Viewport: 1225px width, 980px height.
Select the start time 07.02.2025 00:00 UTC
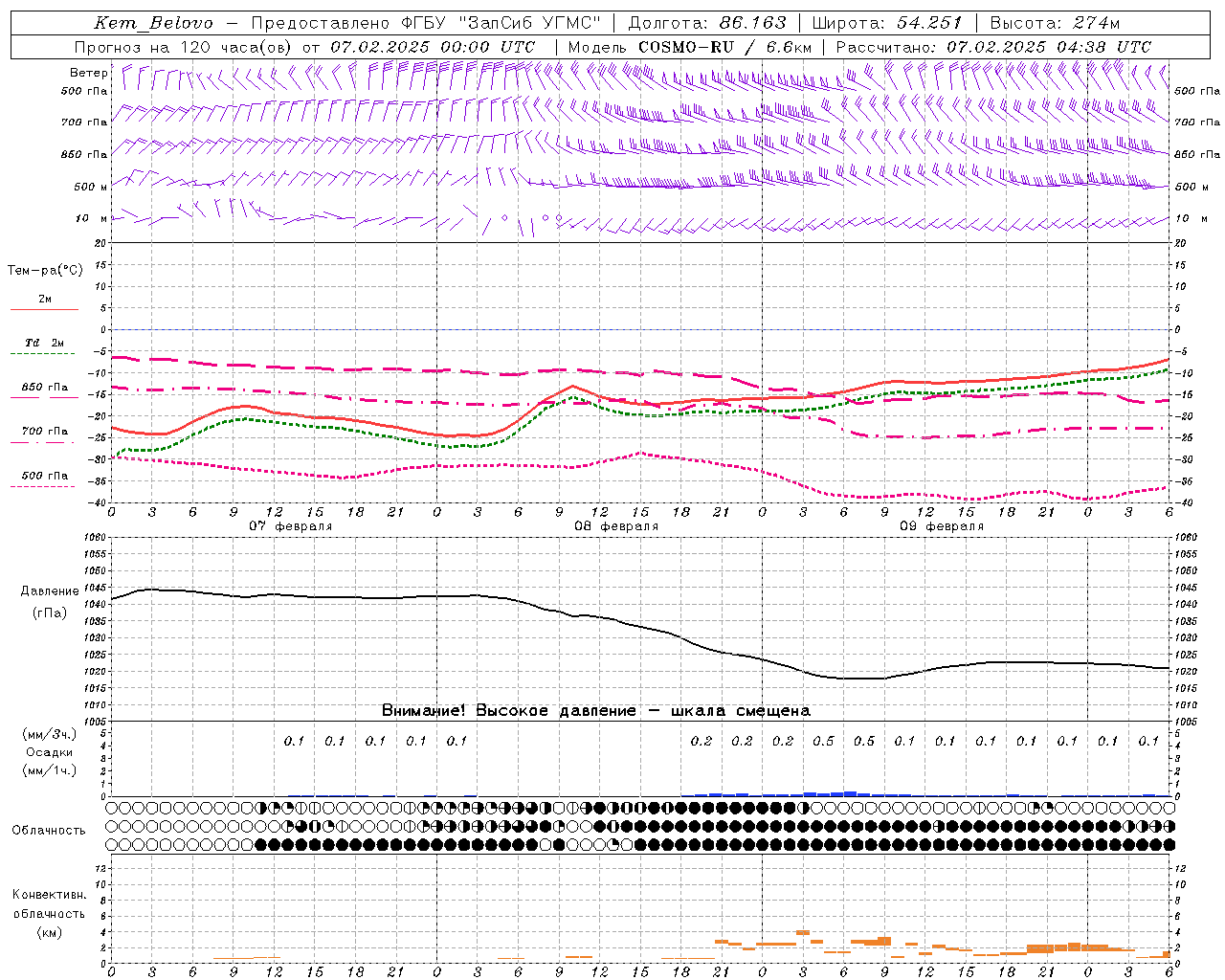[433, 47]
